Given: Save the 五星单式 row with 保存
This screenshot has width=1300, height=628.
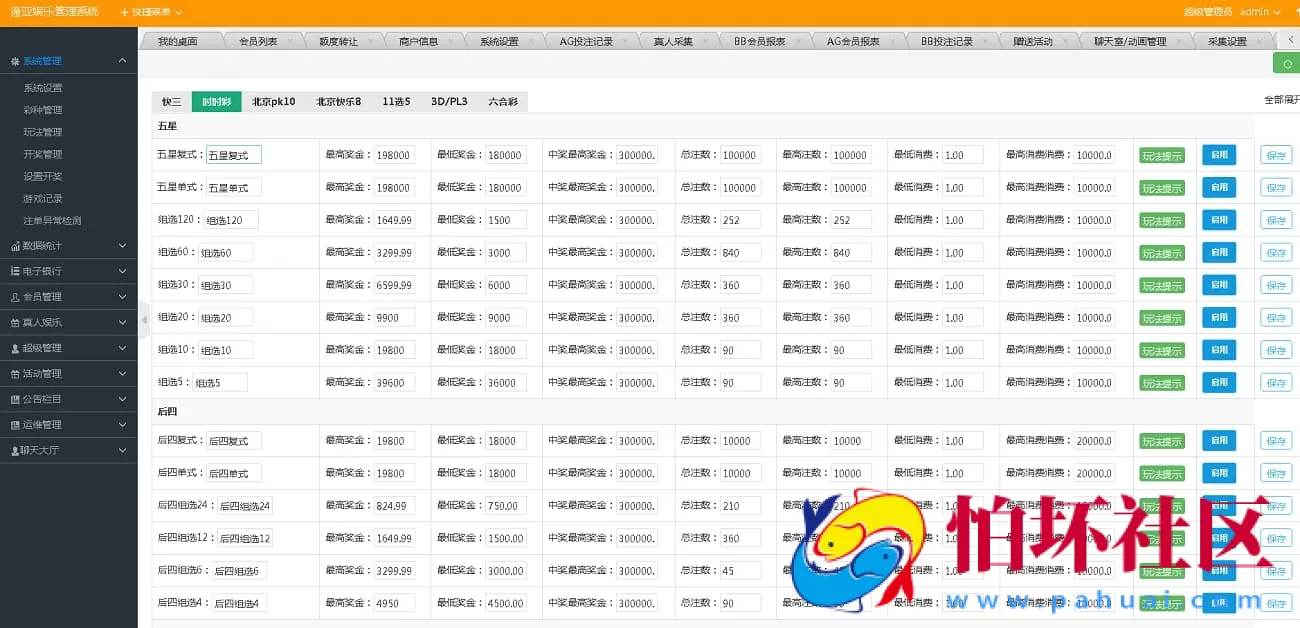Looking at the screenshot, I should [x=1275, y=188].
